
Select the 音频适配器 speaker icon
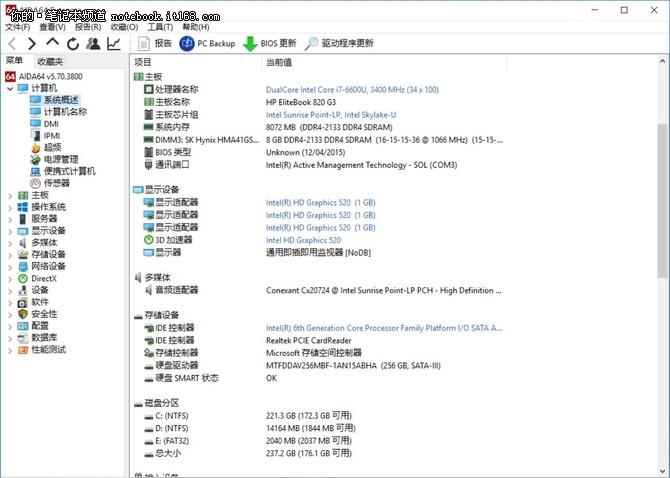point(149,290)
